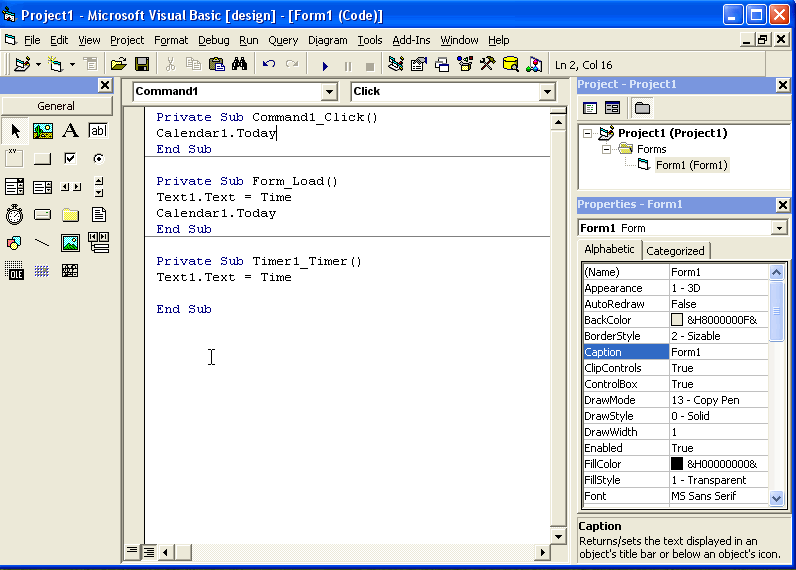Image resolution: width=796 pixels, height=570 pixels.
Task: Click the Save Project disk icon
Action: (142, 64)
